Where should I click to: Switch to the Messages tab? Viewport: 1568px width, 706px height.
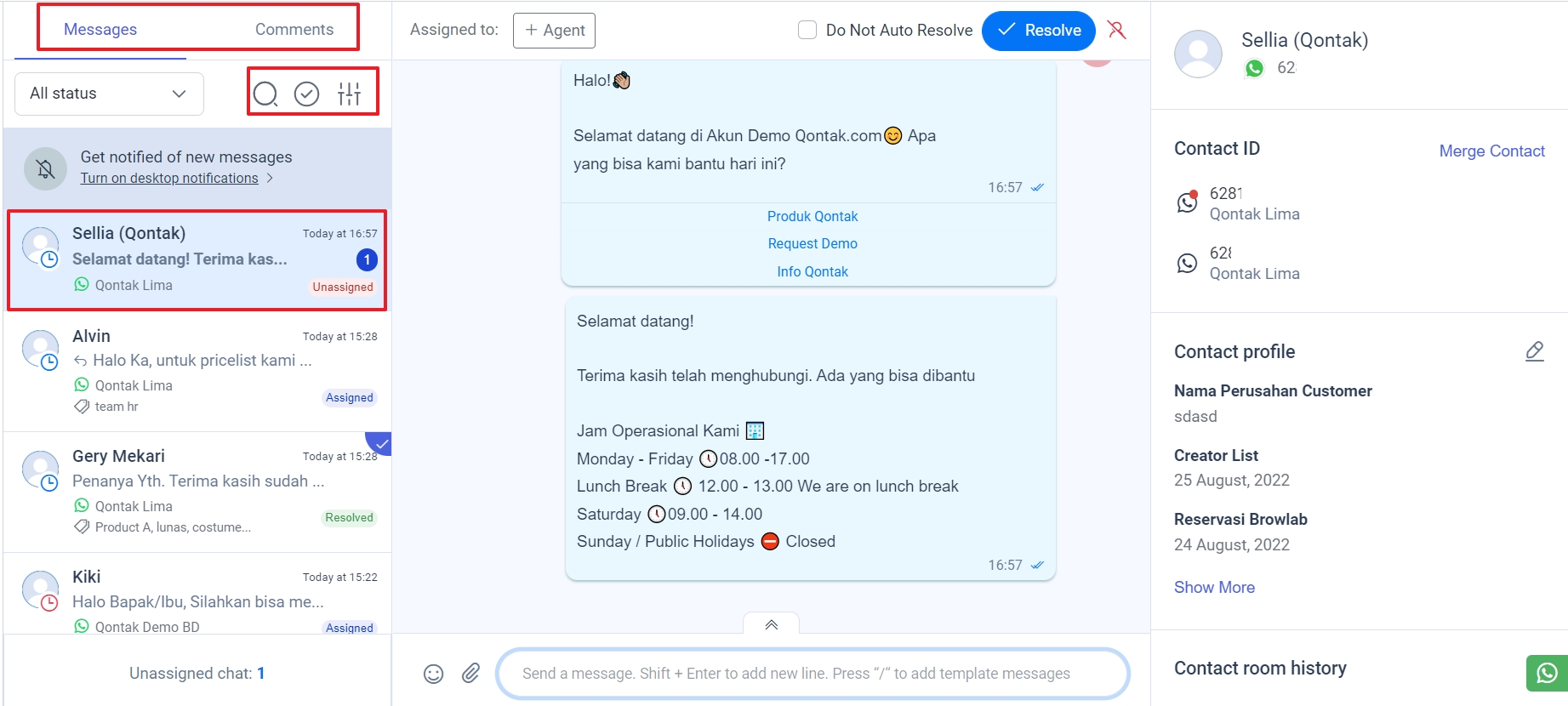pos(100,29)
